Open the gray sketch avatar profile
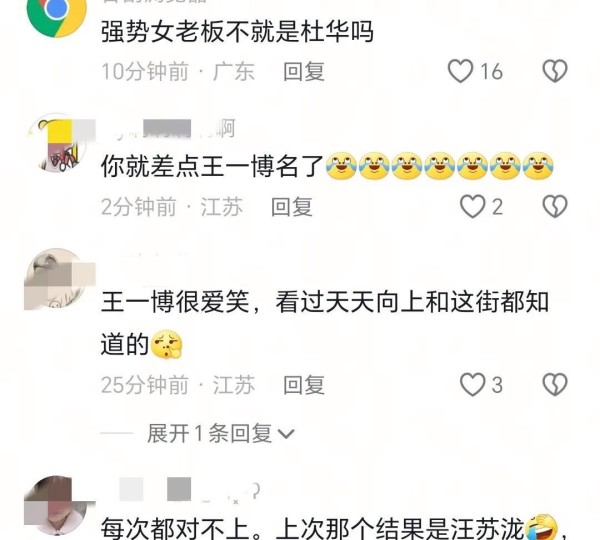The image size is (600, 540). [58, 279]
